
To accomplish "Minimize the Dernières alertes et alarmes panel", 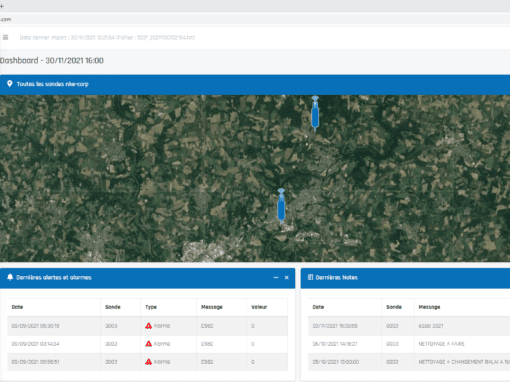I will [x=276, y=277].
